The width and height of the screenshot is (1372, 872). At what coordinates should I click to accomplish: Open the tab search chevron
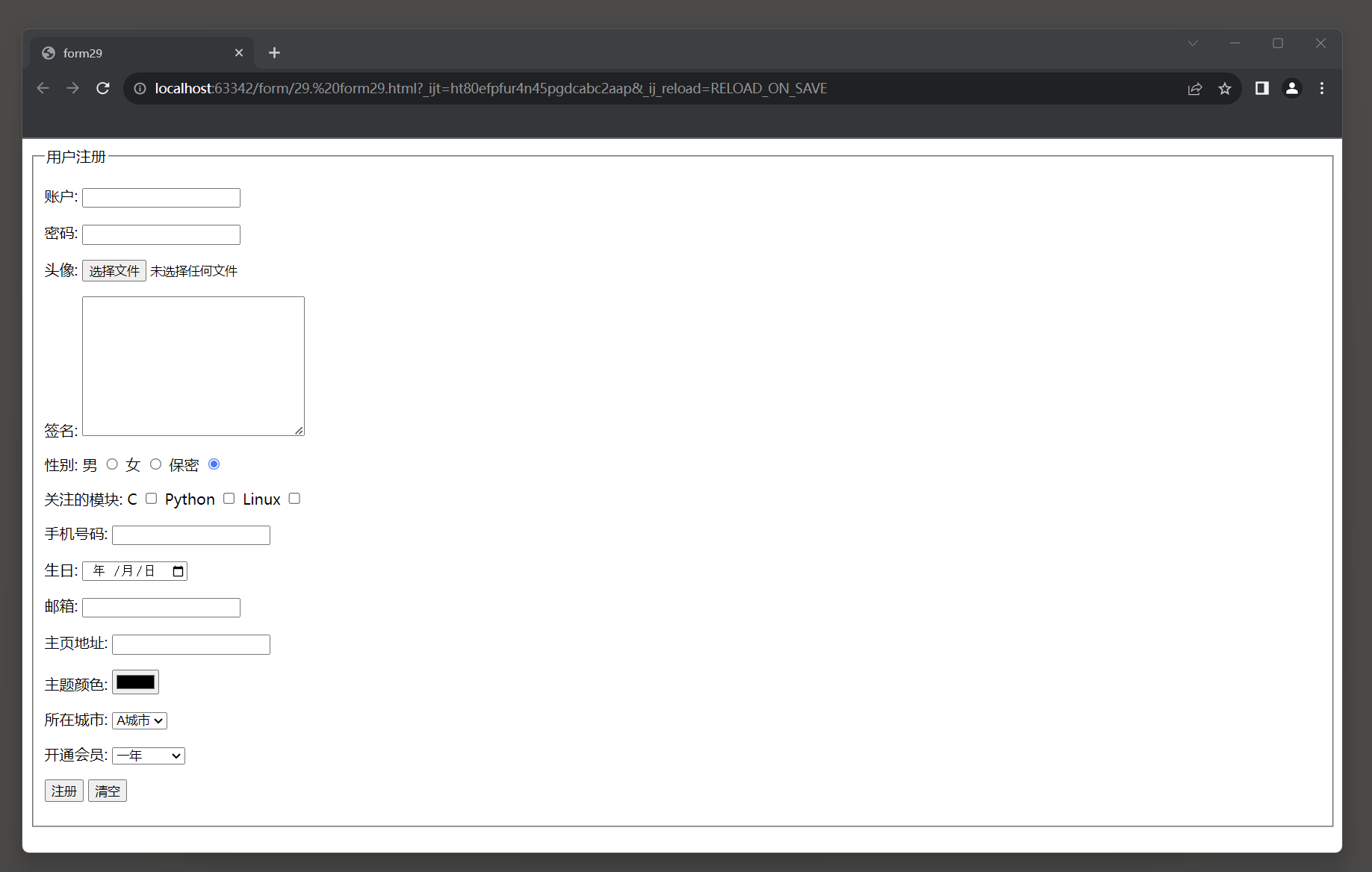tap(1193, 43)
